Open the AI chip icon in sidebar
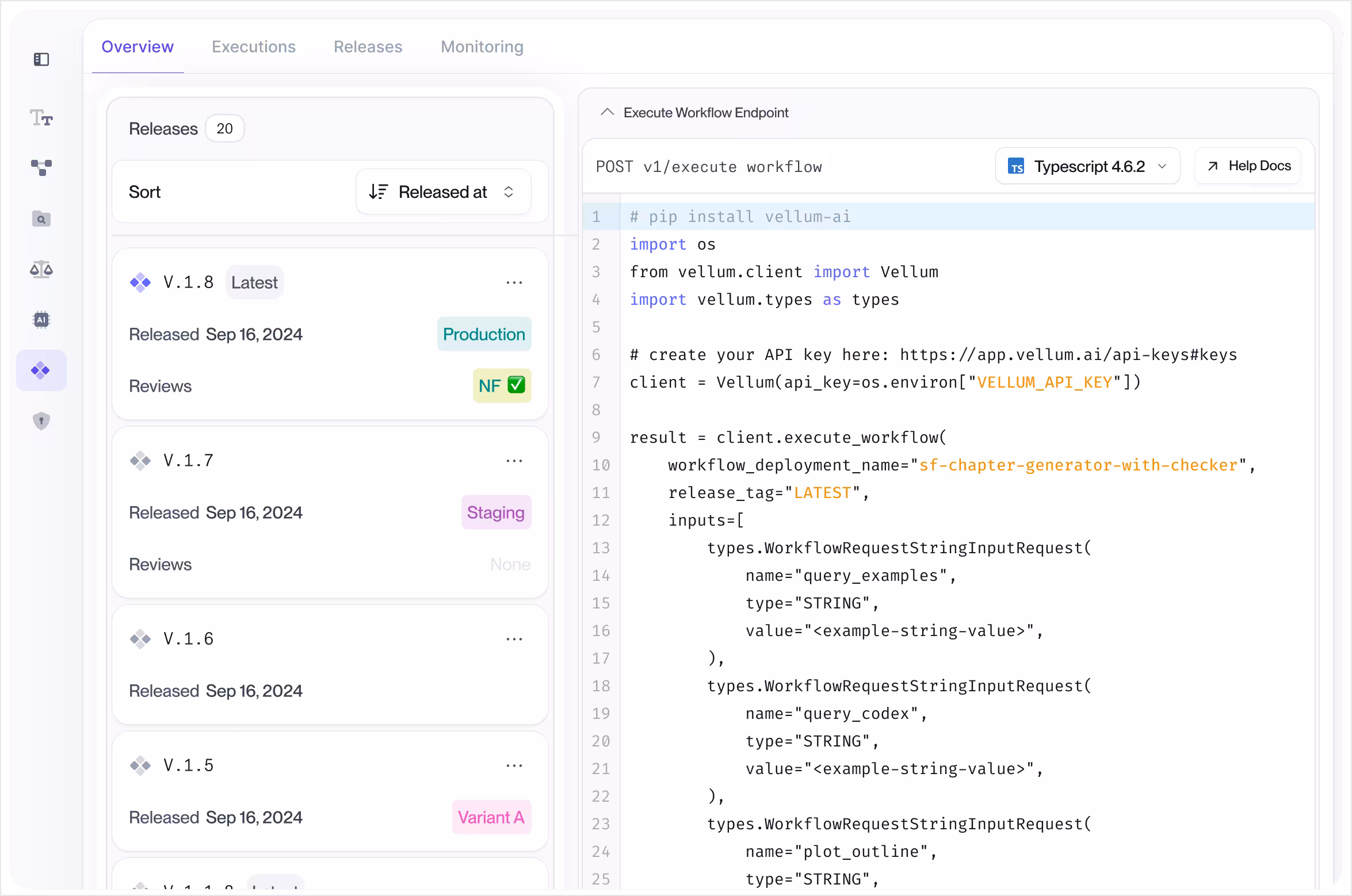 coord(41,320)
